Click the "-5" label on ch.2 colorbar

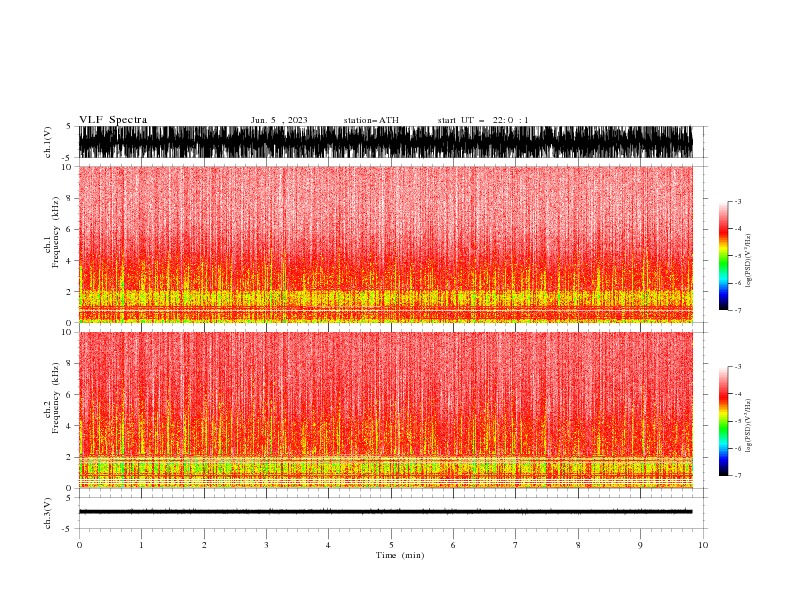tap(737, 421)
